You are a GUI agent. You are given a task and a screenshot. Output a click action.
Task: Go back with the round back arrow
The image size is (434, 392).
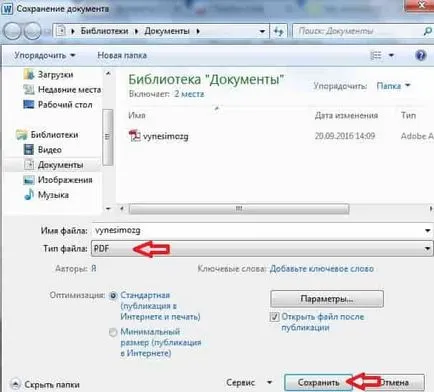[x=12, y=31]
